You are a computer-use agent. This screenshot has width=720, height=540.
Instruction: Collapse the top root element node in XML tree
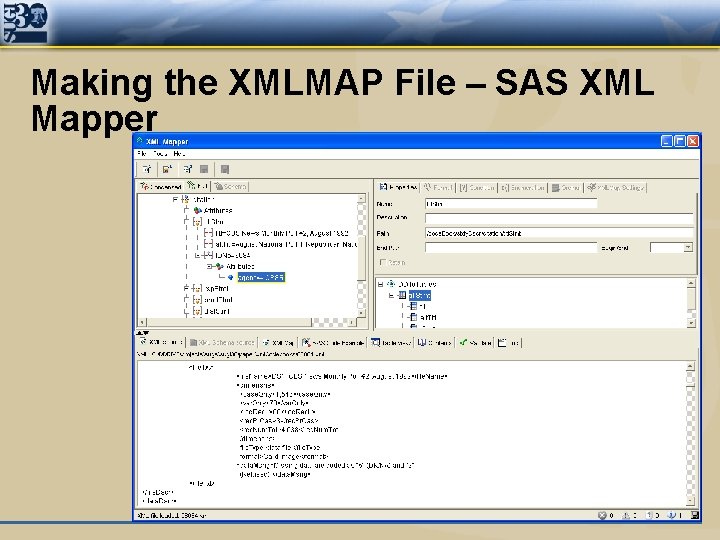click(175, 199)
